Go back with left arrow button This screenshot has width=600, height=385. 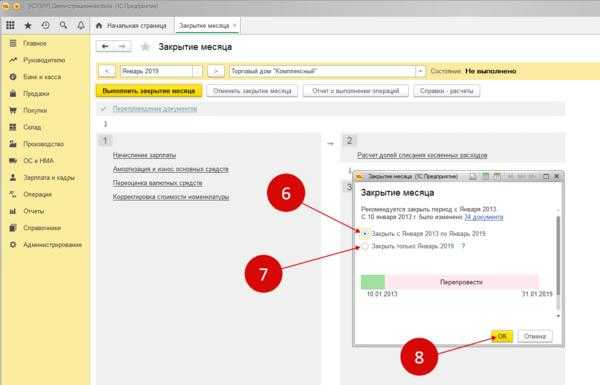click(x=105, y=47)
